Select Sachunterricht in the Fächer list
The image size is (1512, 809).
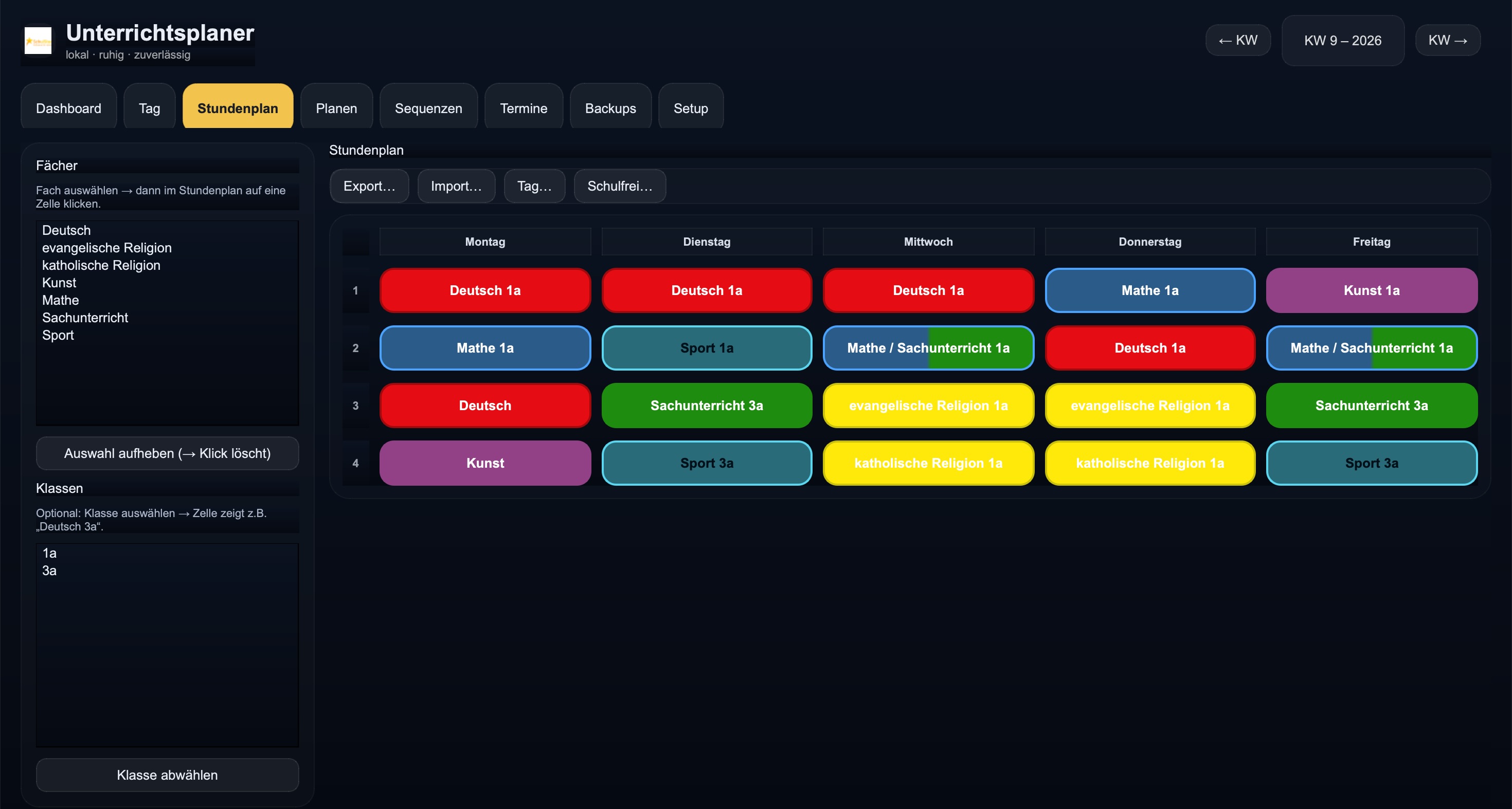coord(84,318)
